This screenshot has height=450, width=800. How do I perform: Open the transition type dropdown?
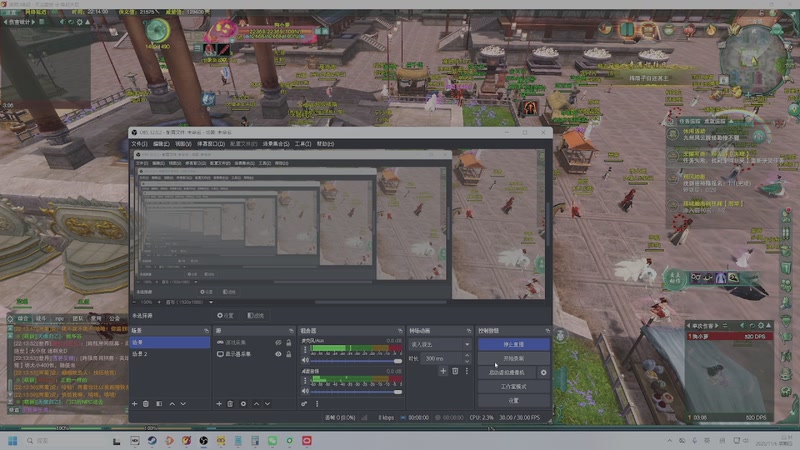coord(440,344)
